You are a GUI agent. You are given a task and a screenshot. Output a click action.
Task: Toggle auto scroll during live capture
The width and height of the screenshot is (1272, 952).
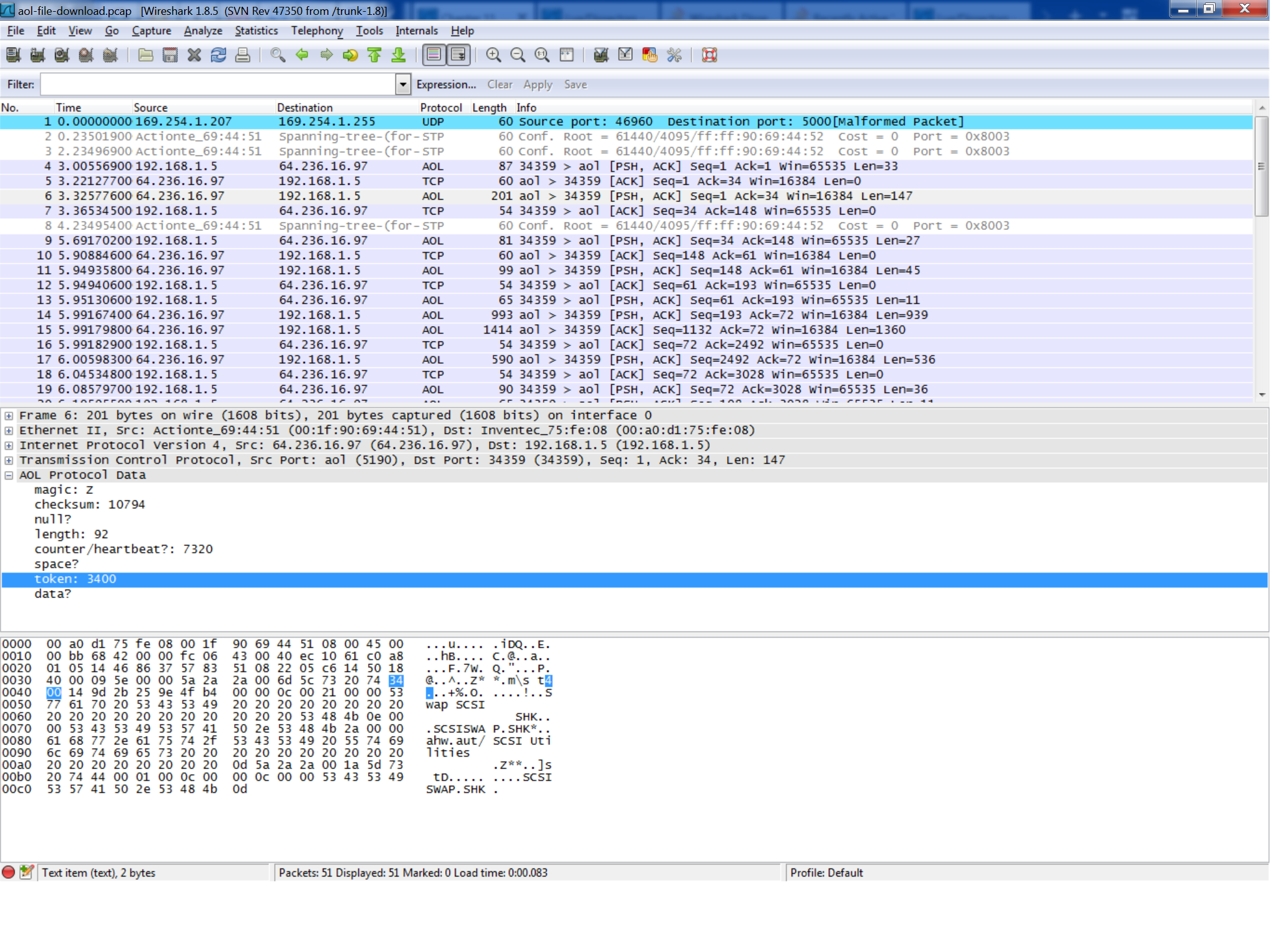coord(459,55)
